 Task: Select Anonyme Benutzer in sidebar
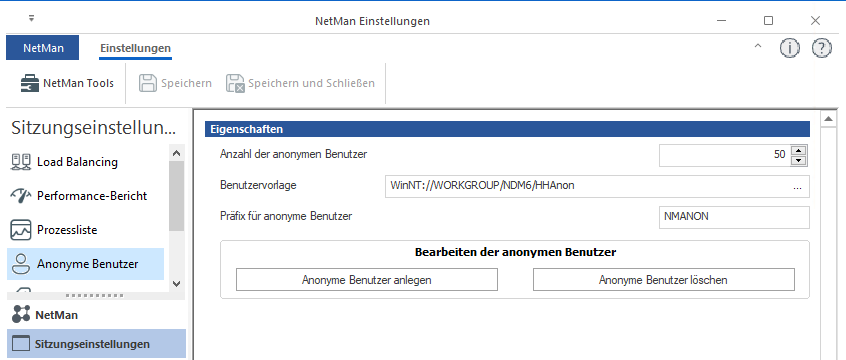coord(85,264)
